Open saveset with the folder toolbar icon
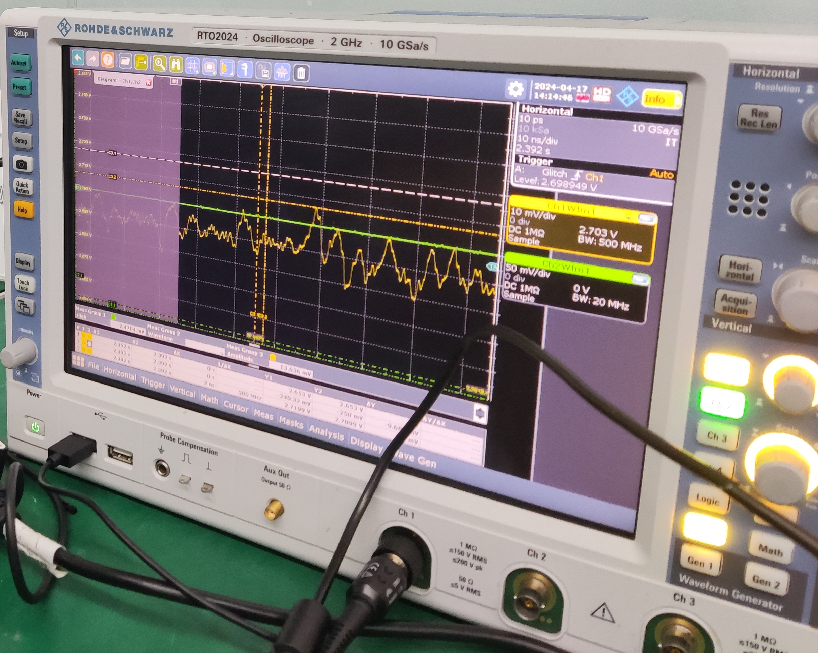818x653 pixels. coord(125,61)
